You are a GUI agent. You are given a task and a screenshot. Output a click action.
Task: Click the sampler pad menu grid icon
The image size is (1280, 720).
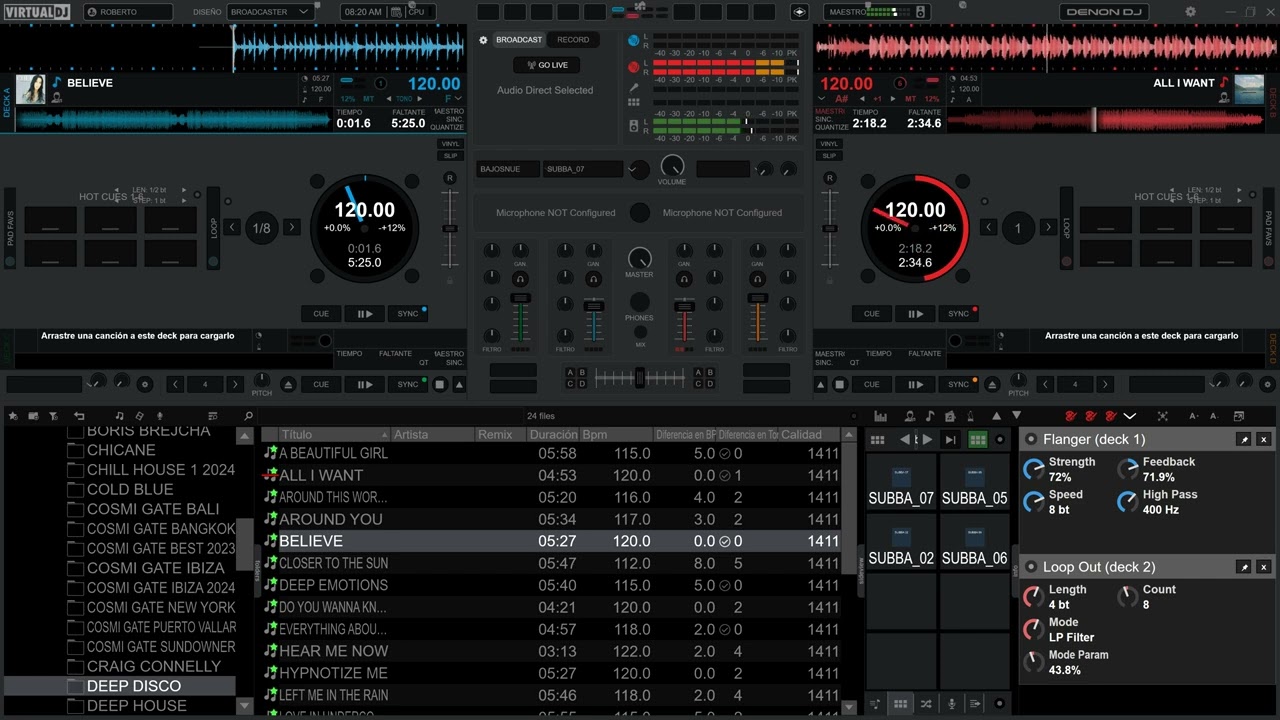[x=877, y=439]
